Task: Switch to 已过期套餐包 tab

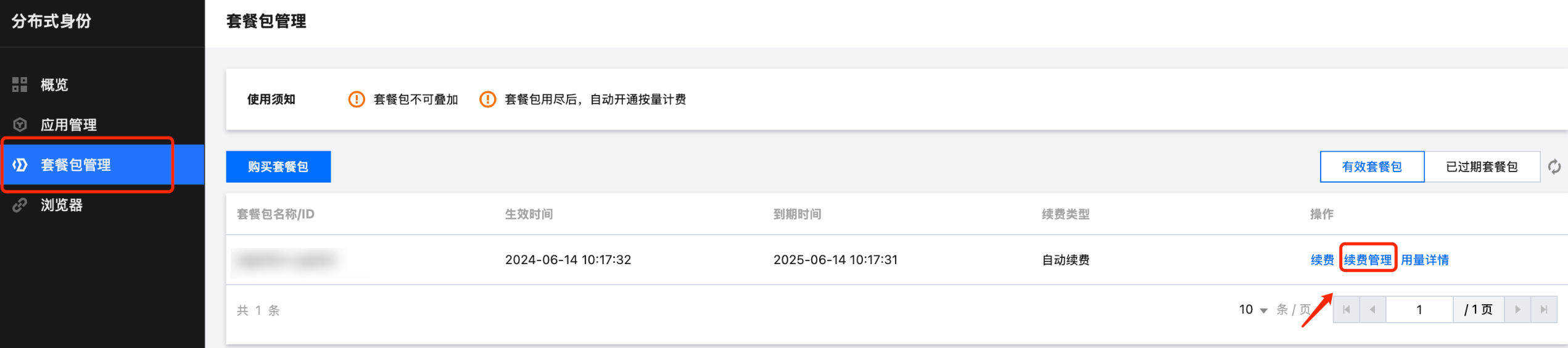Action: click(x=1482, y=167)
